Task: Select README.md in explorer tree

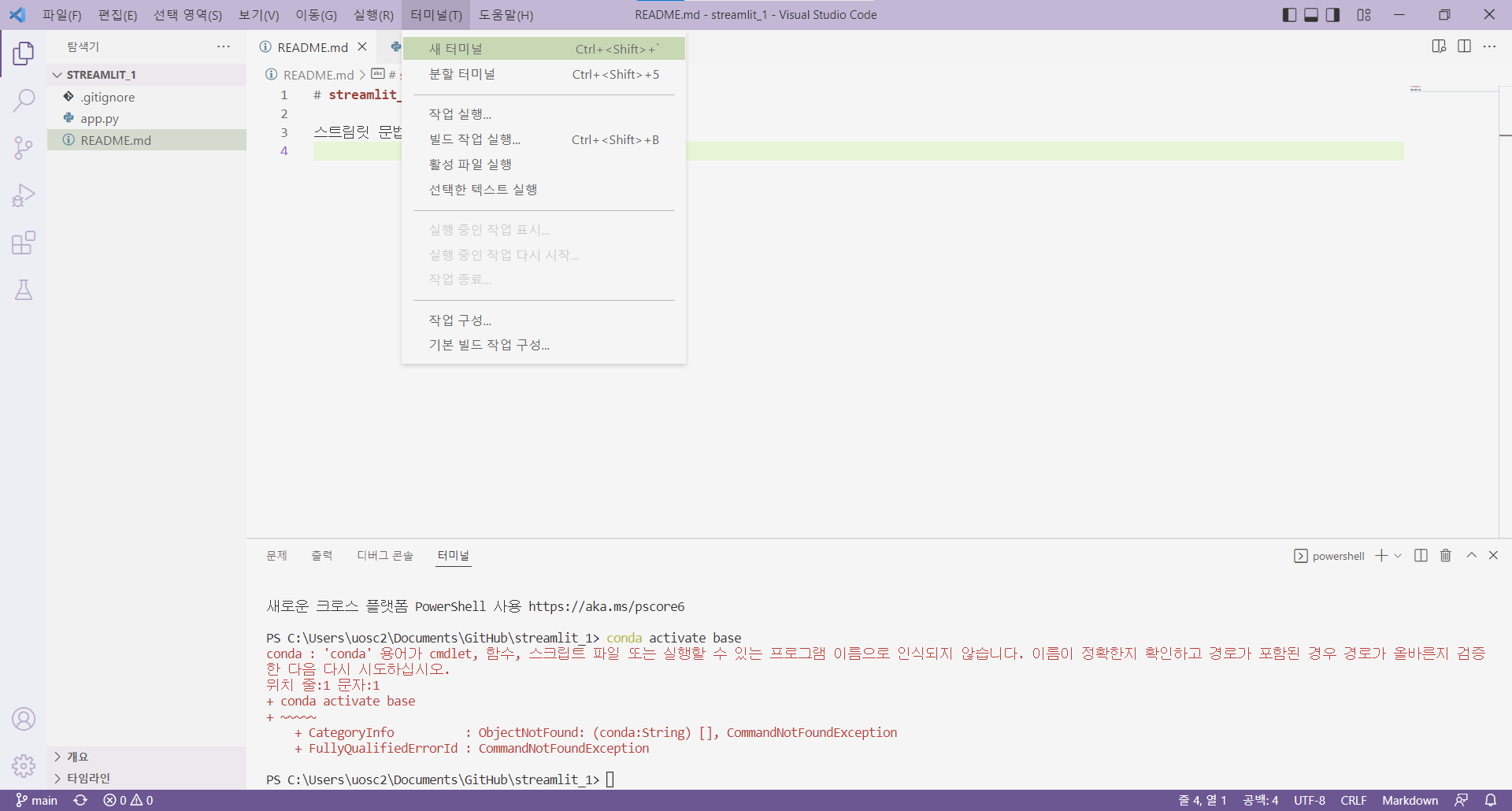Action: pyautogui.click(x=147, y=140)
